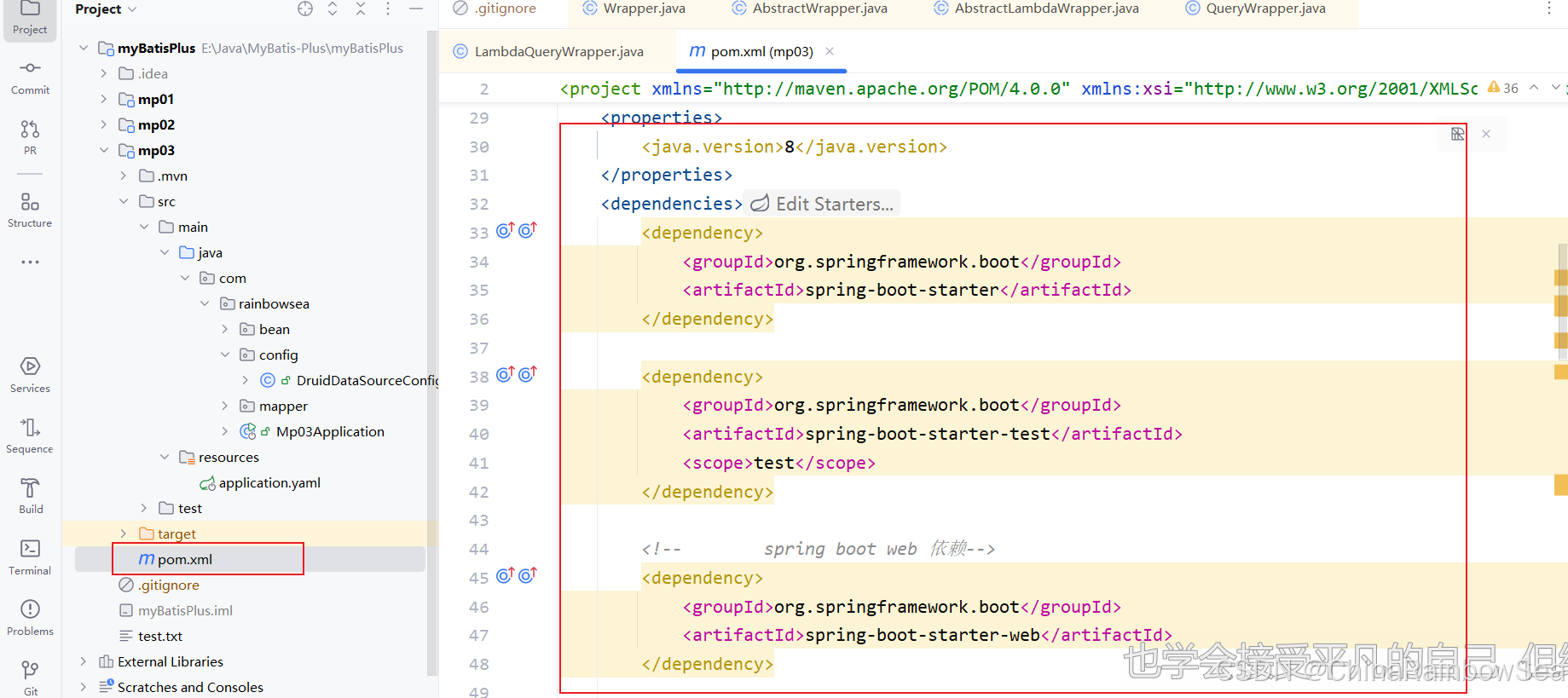Expand the mapper package
Screen dimensions: 1568x698
225,406
